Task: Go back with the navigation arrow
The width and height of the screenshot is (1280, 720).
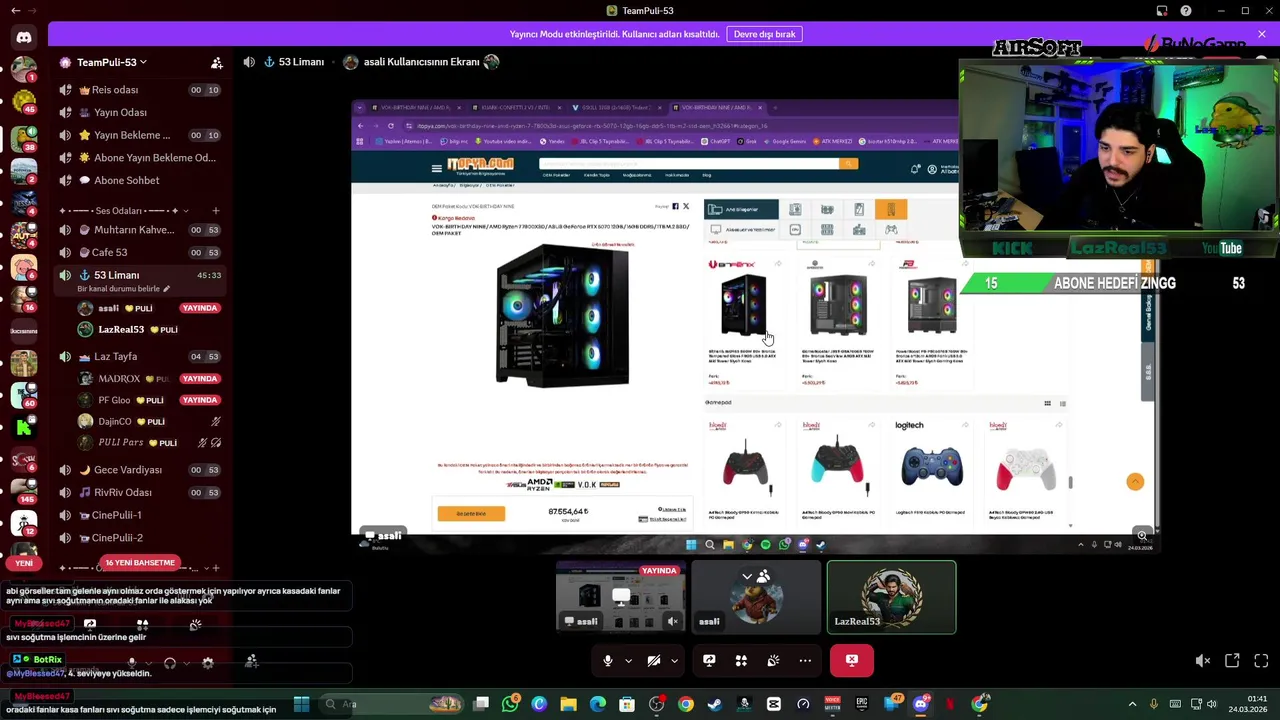Action: (x=15, y=11)
